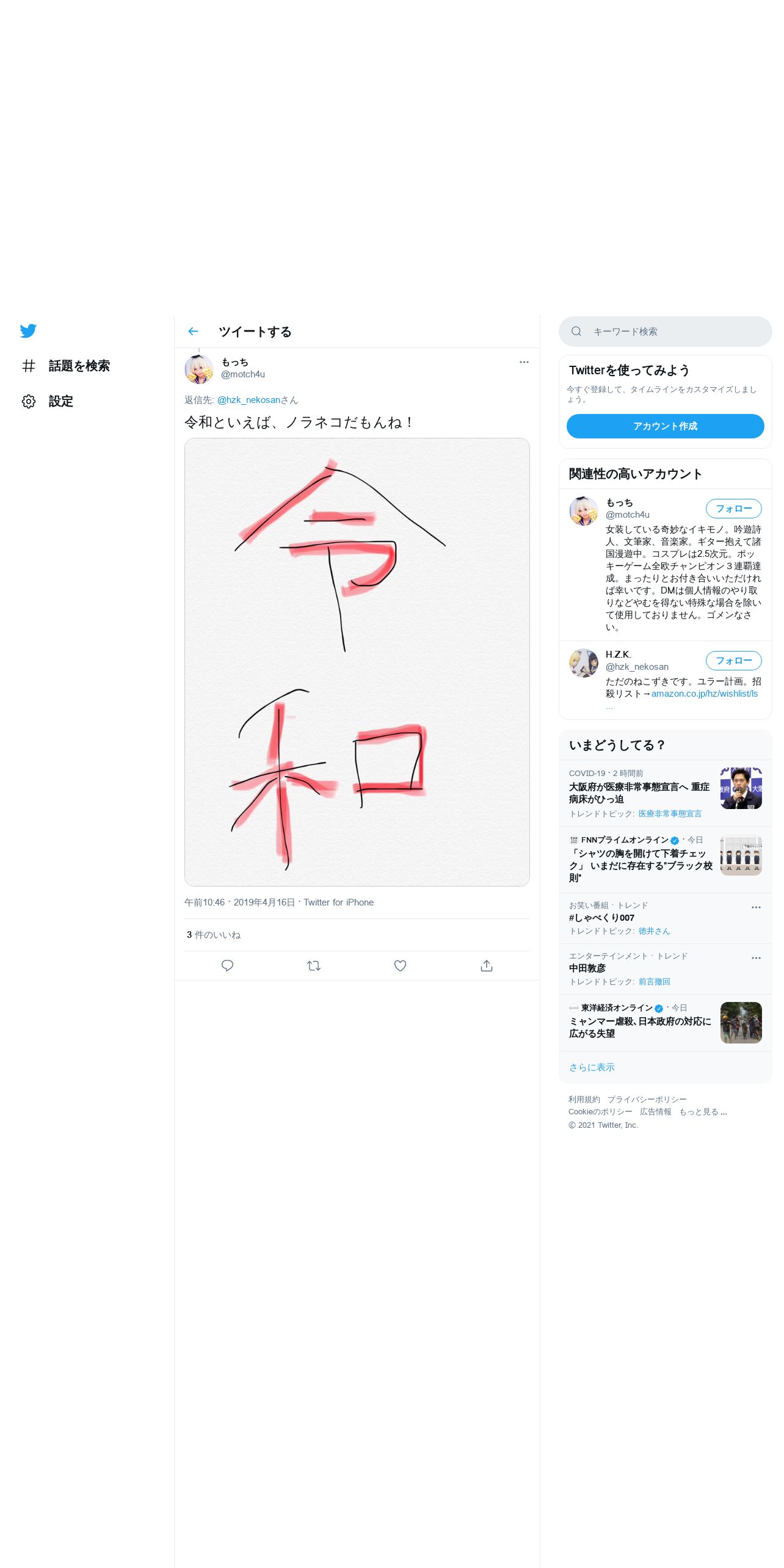Click the キーワード検索 search field
This screenshot has height=1568, width=784.
665,332
